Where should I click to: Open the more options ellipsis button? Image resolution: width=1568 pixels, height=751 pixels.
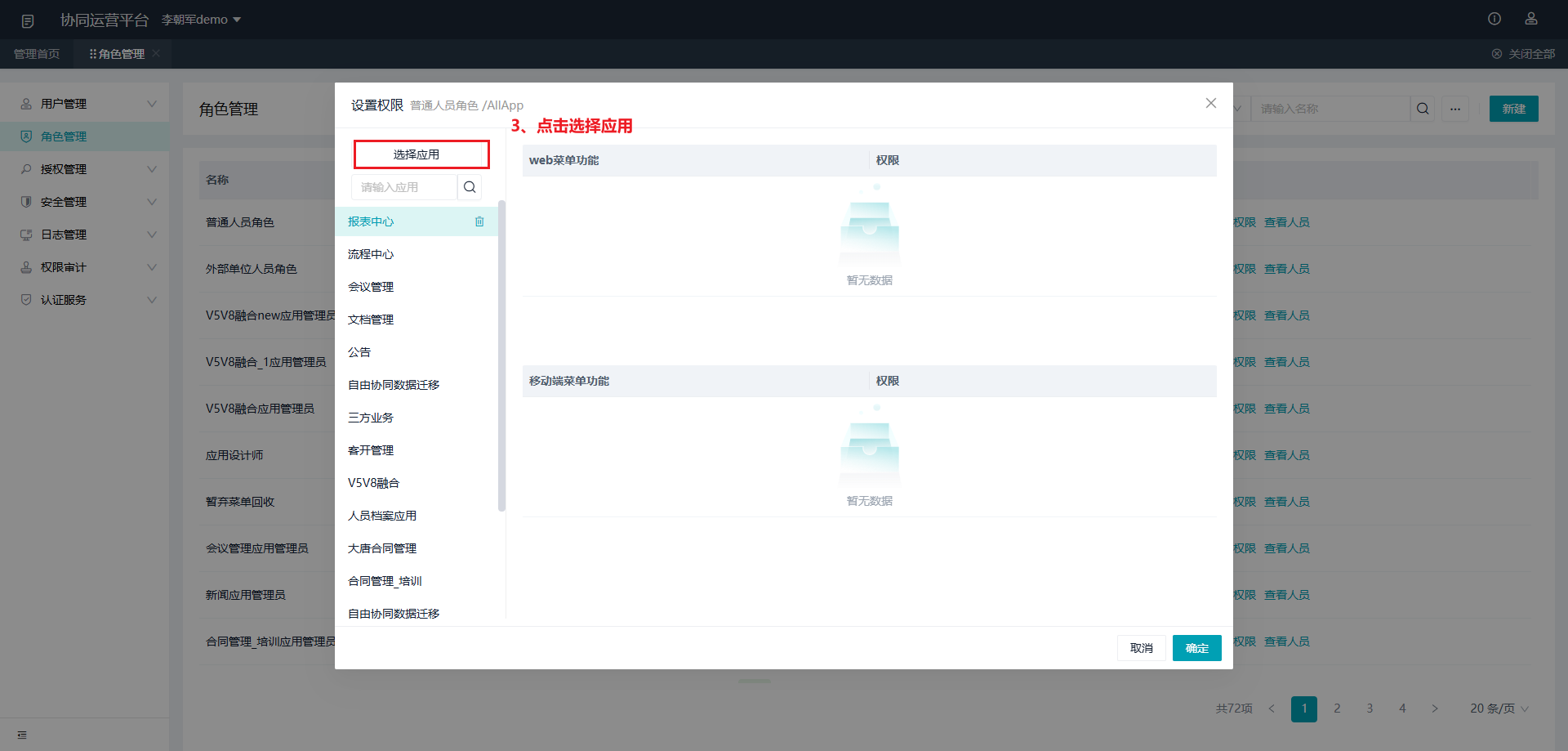point(1455,109)
